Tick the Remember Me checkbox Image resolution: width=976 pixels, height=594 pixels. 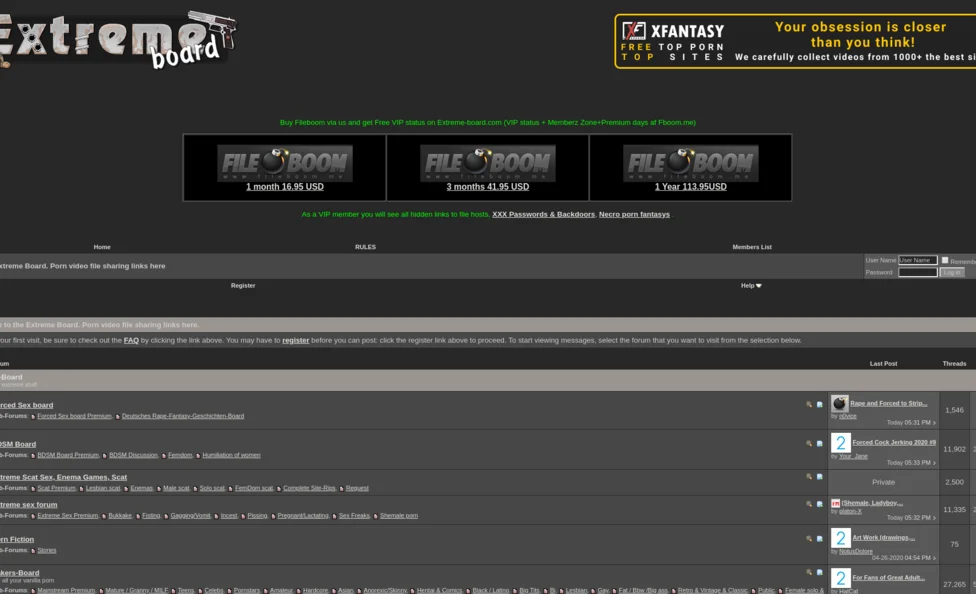[x=945, y=260]
